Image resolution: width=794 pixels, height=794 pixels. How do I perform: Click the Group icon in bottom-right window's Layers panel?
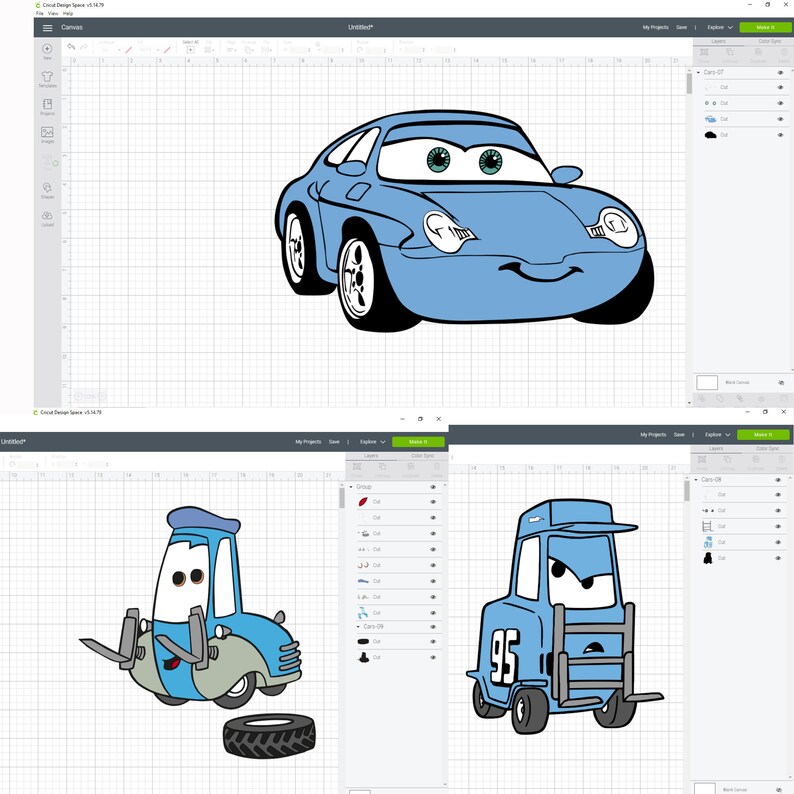702,460
